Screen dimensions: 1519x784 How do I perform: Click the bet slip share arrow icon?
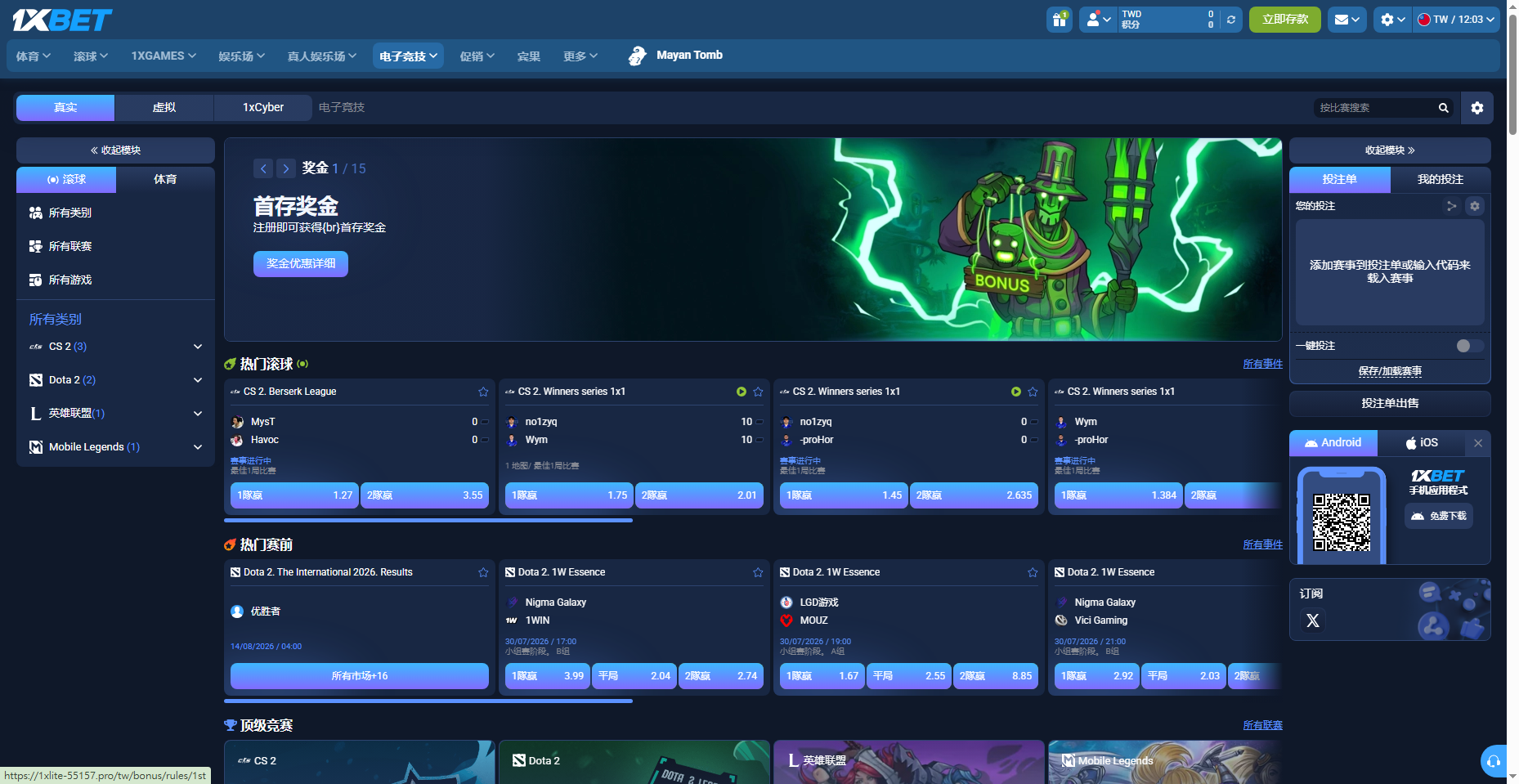[x=1452, y=206]
